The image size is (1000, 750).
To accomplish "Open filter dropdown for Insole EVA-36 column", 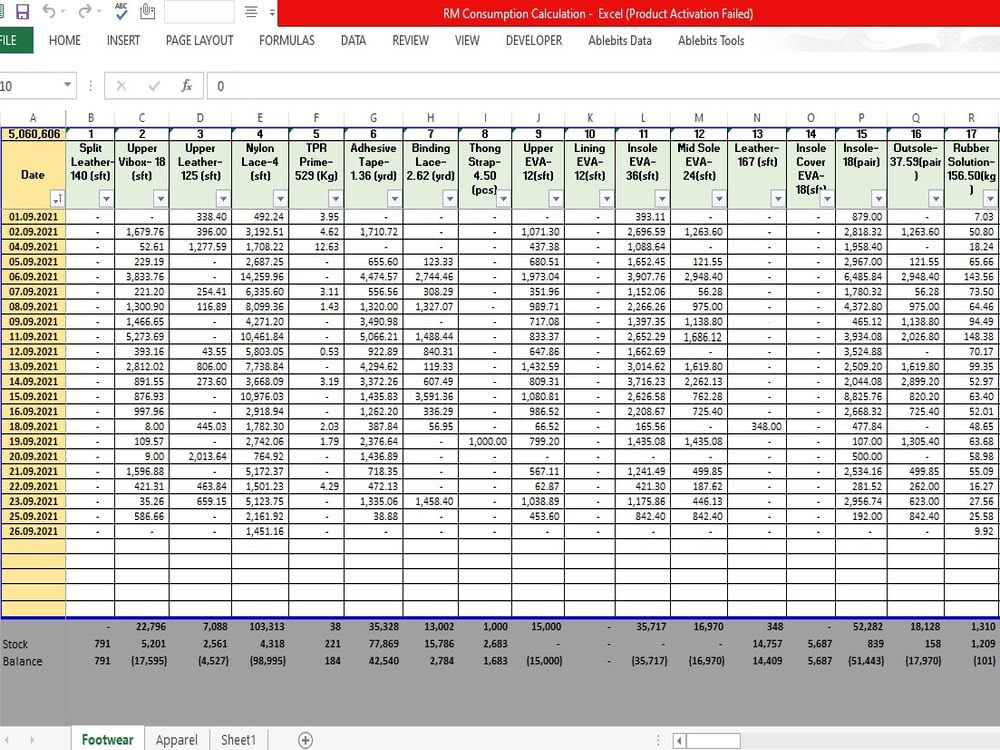I will pyautogui.click(x=662, y=199).
